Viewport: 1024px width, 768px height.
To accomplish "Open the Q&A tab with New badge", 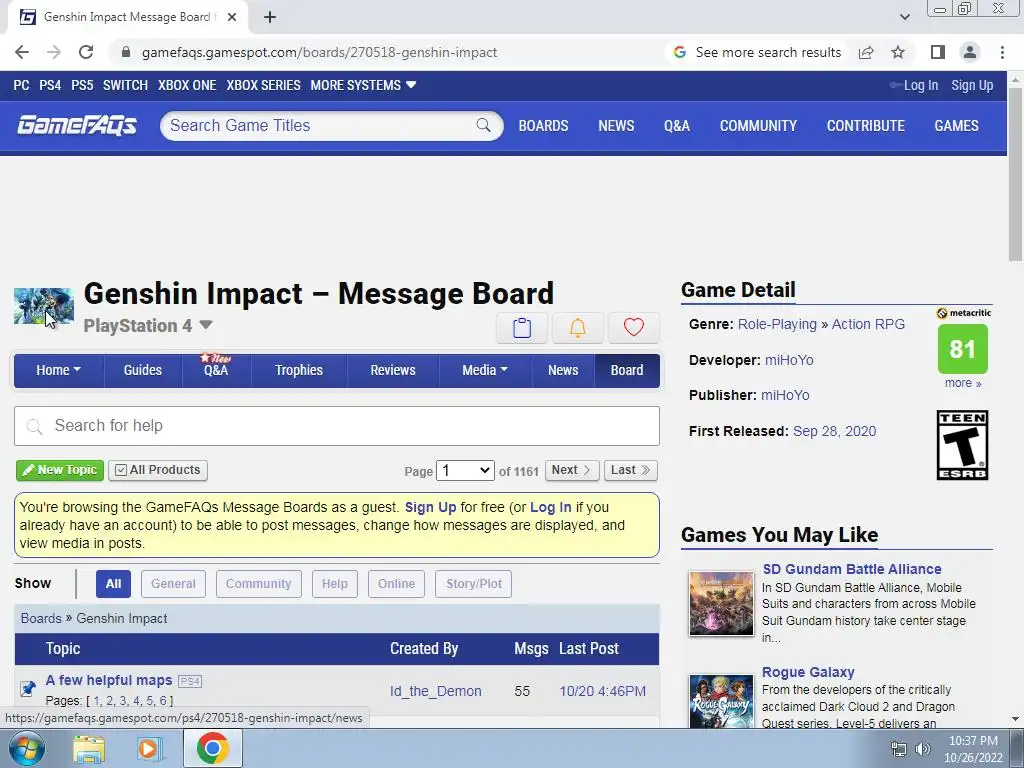I will (216, 370).
